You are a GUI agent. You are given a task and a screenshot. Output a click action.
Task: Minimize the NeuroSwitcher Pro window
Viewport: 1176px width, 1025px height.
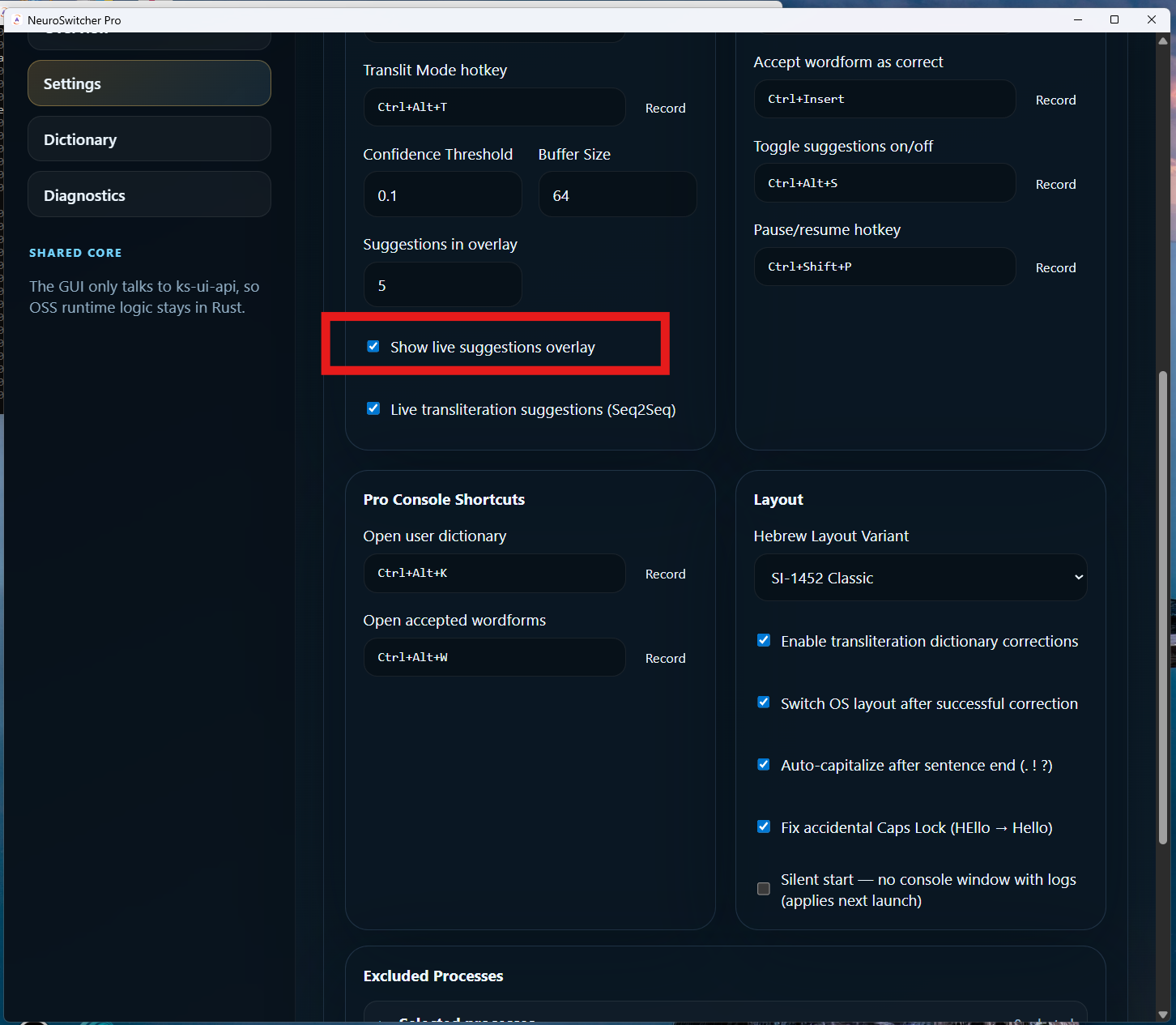[1078, 19]
